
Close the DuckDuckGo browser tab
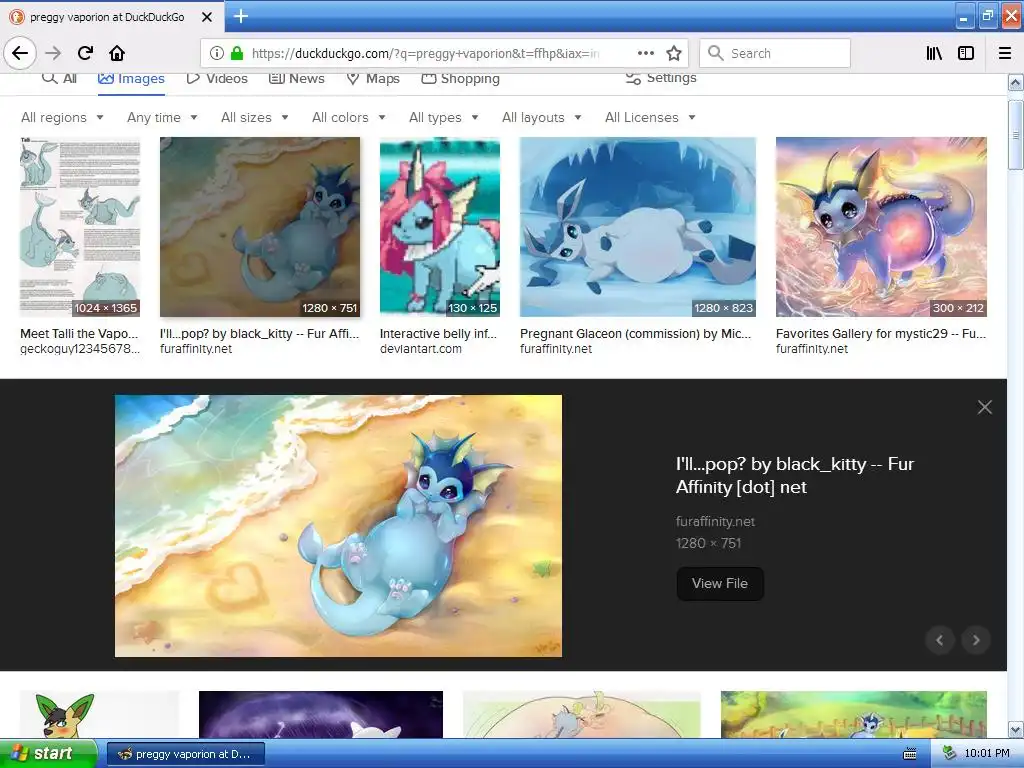pyautogui.click(x=207, y=17)
